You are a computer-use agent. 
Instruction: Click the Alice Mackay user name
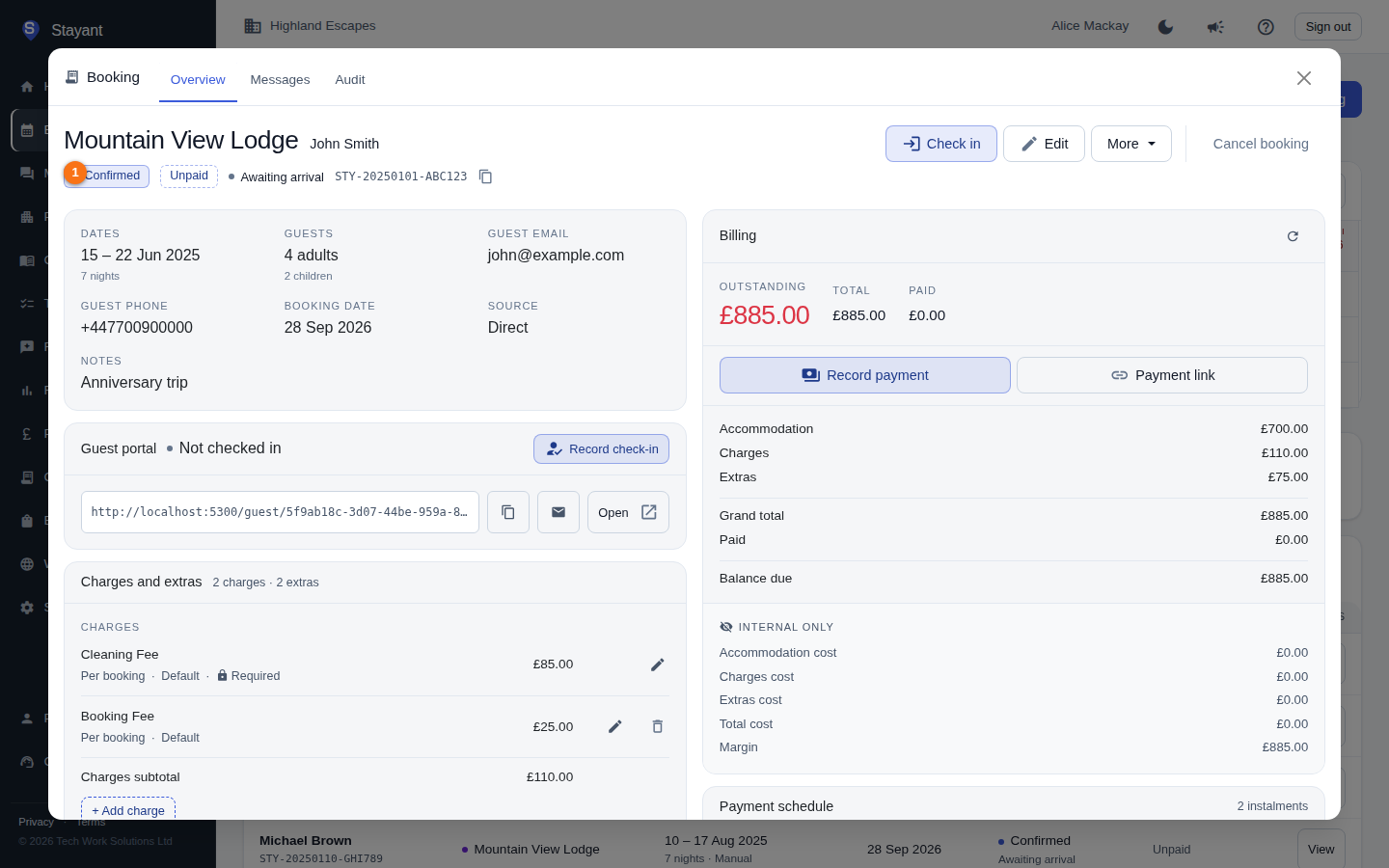point(1090,26)
